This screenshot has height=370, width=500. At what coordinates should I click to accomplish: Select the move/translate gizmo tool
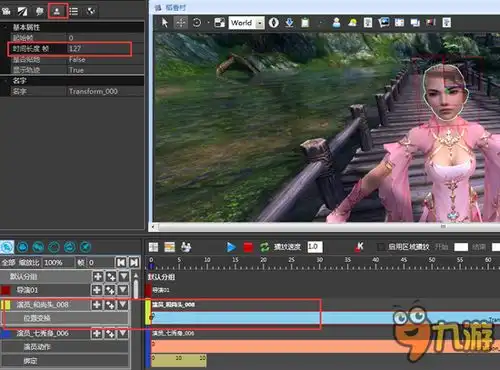181,23
